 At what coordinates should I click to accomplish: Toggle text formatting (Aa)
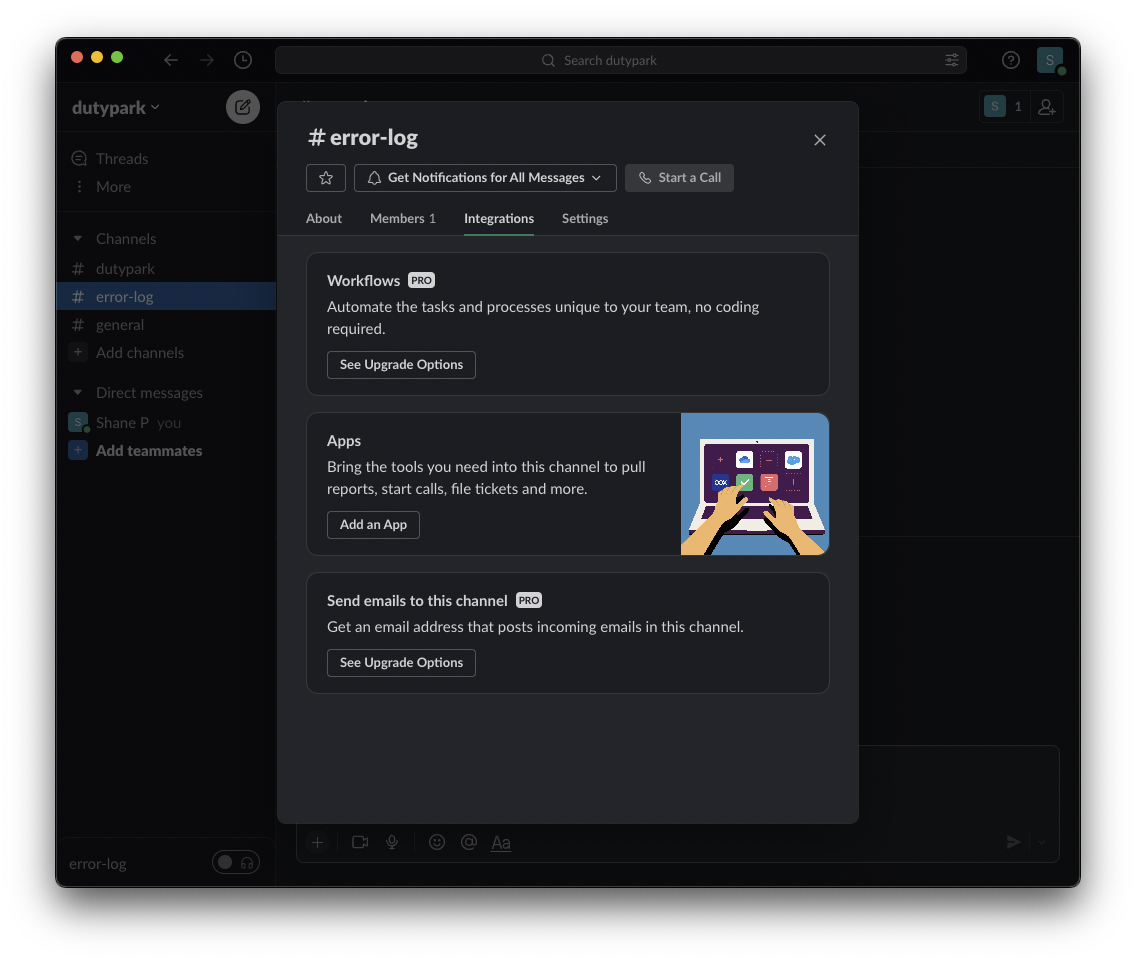pyautogui.click(x=501, y=842)
